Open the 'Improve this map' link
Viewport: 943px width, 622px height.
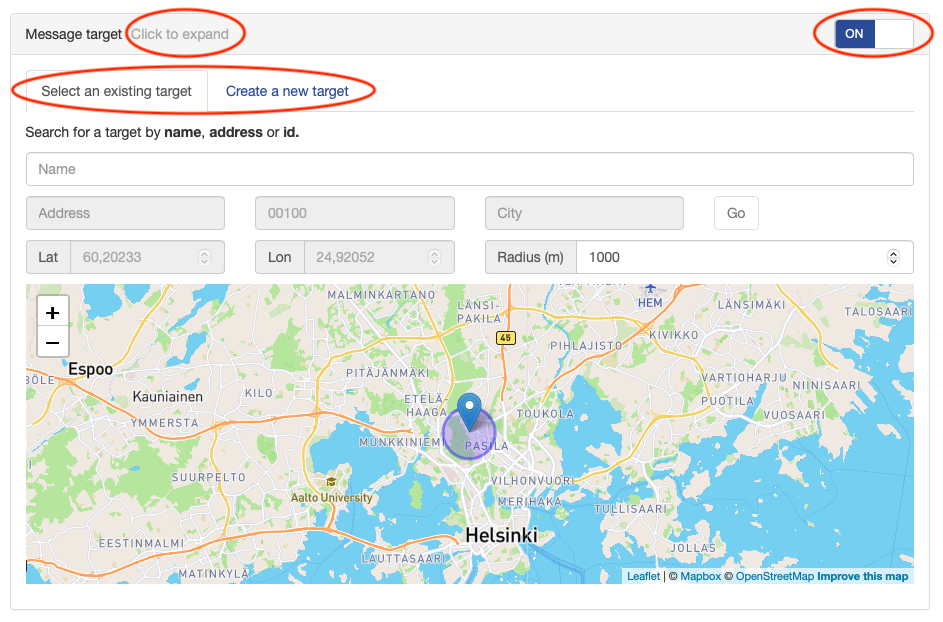(x=862, y=576)
